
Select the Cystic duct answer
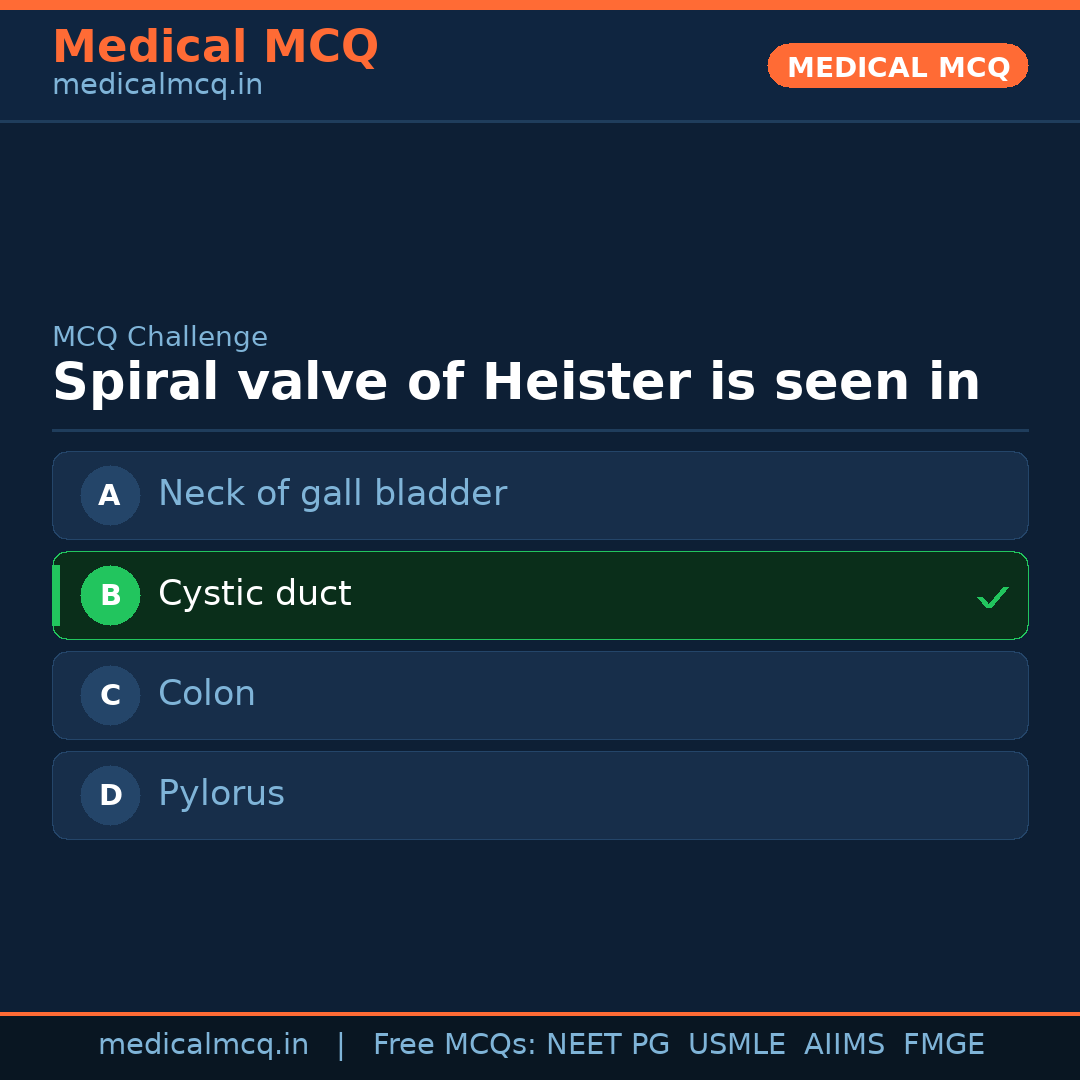pyautogui.click(x=255, y=594)
